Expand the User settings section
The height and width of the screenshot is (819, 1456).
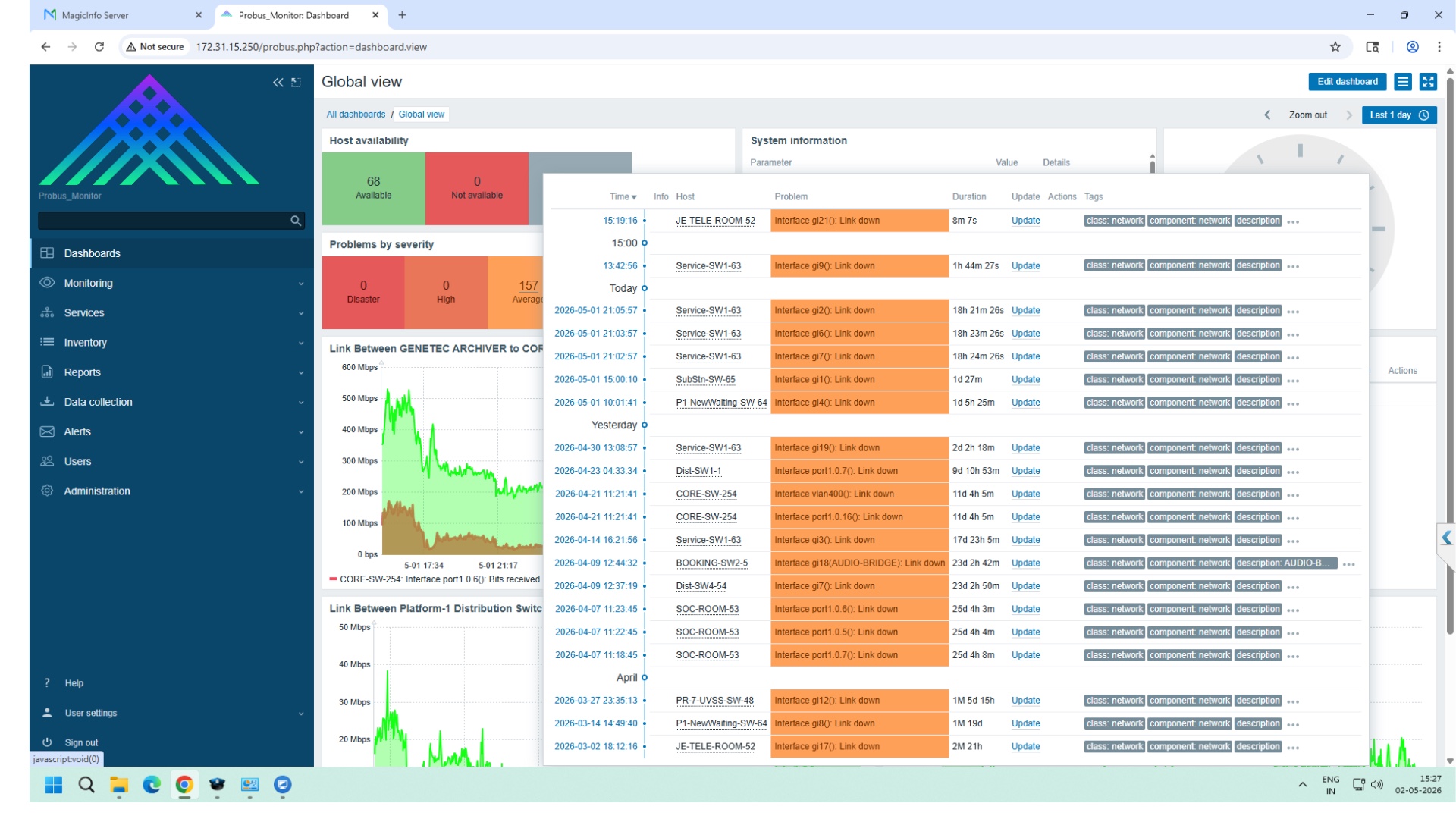pos(171,713)
